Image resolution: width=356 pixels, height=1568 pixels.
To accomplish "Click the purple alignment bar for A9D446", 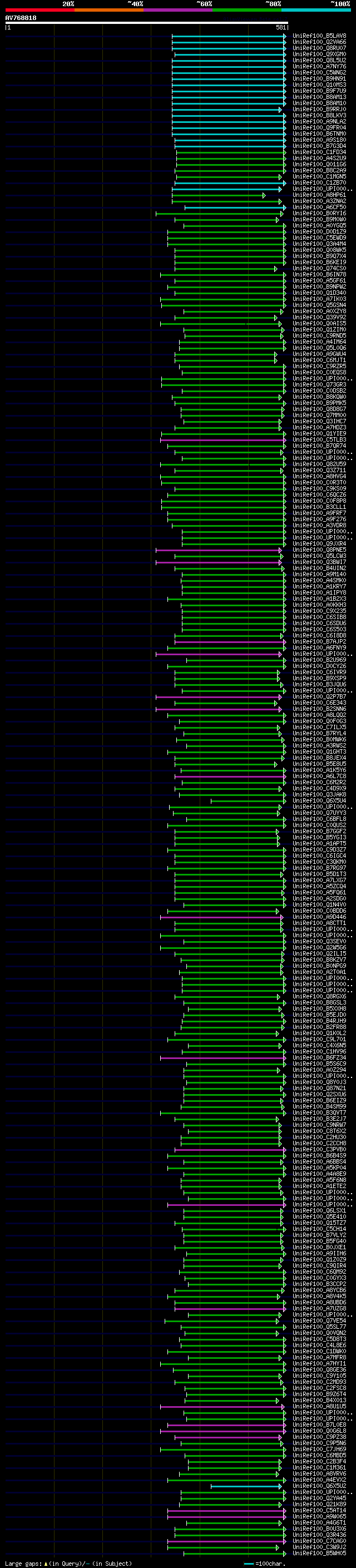I will (221, 917).
